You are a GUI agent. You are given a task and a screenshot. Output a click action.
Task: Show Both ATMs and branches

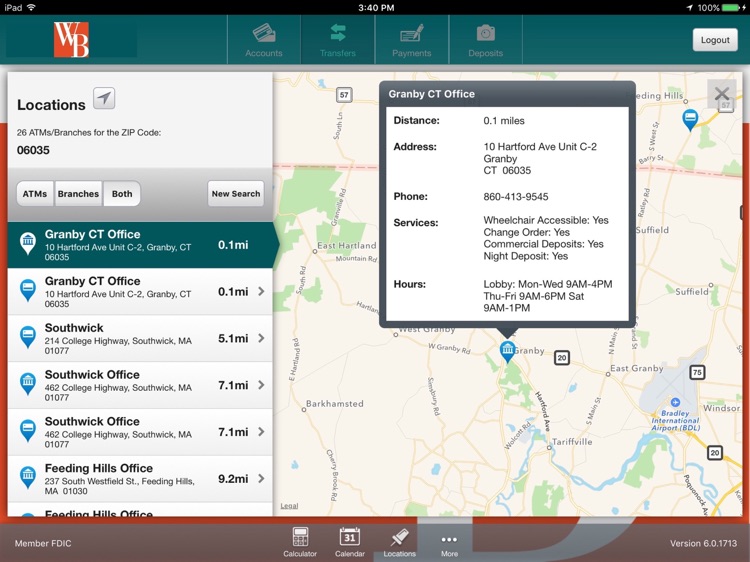click(122, 194)
